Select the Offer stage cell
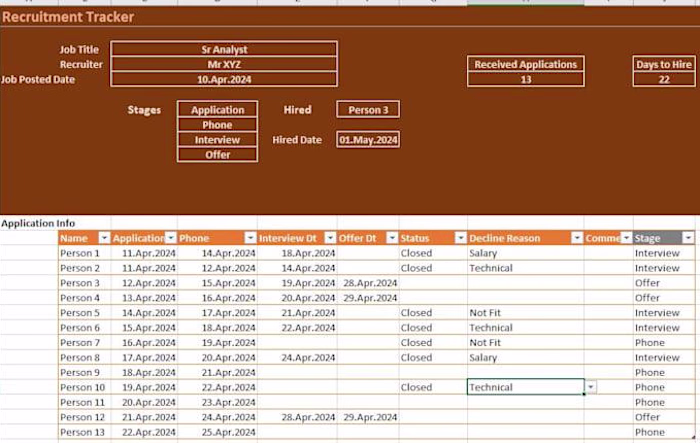This screenshot has width=700, height=443. 217,155
